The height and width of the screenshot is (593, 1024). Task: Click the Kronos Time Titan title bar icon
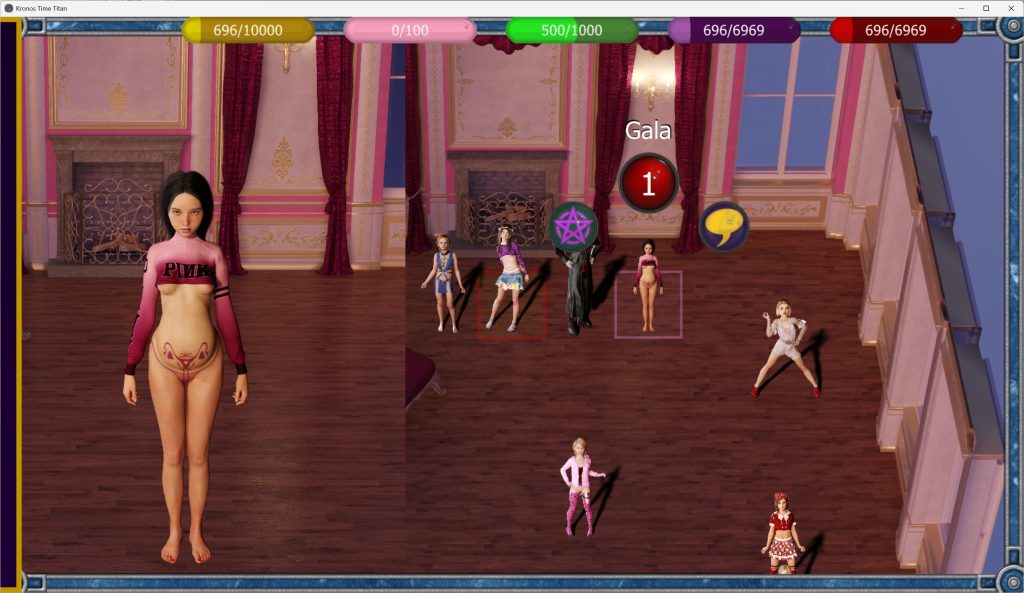tap(8, 8)
